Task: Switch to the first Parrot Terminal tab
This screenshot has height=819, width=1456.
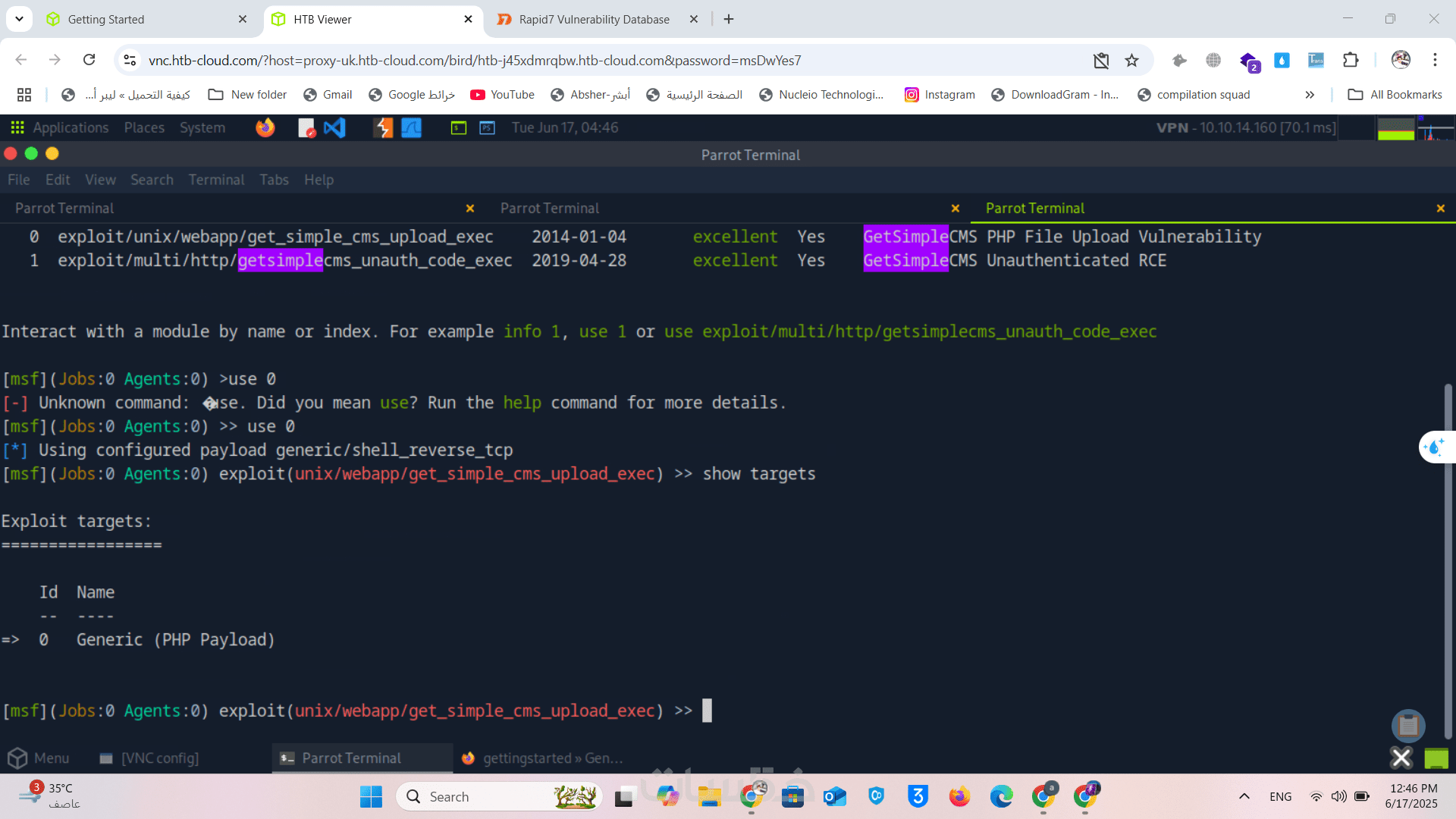Action: 64,208
